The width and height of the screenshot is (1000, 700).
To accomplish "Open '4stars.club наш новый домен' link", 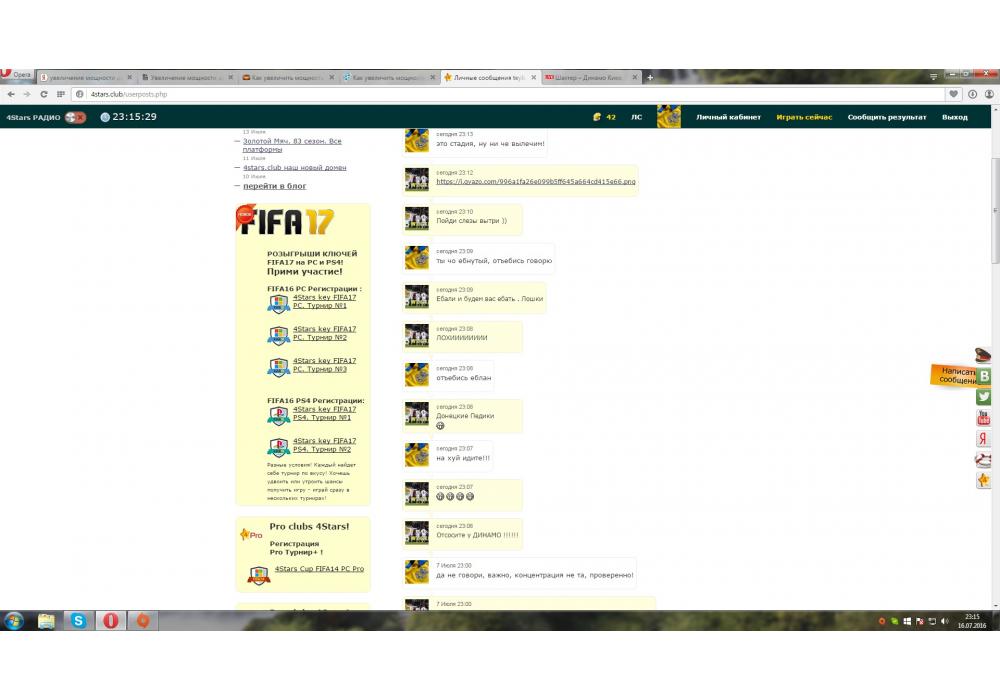I will [294, 168].
